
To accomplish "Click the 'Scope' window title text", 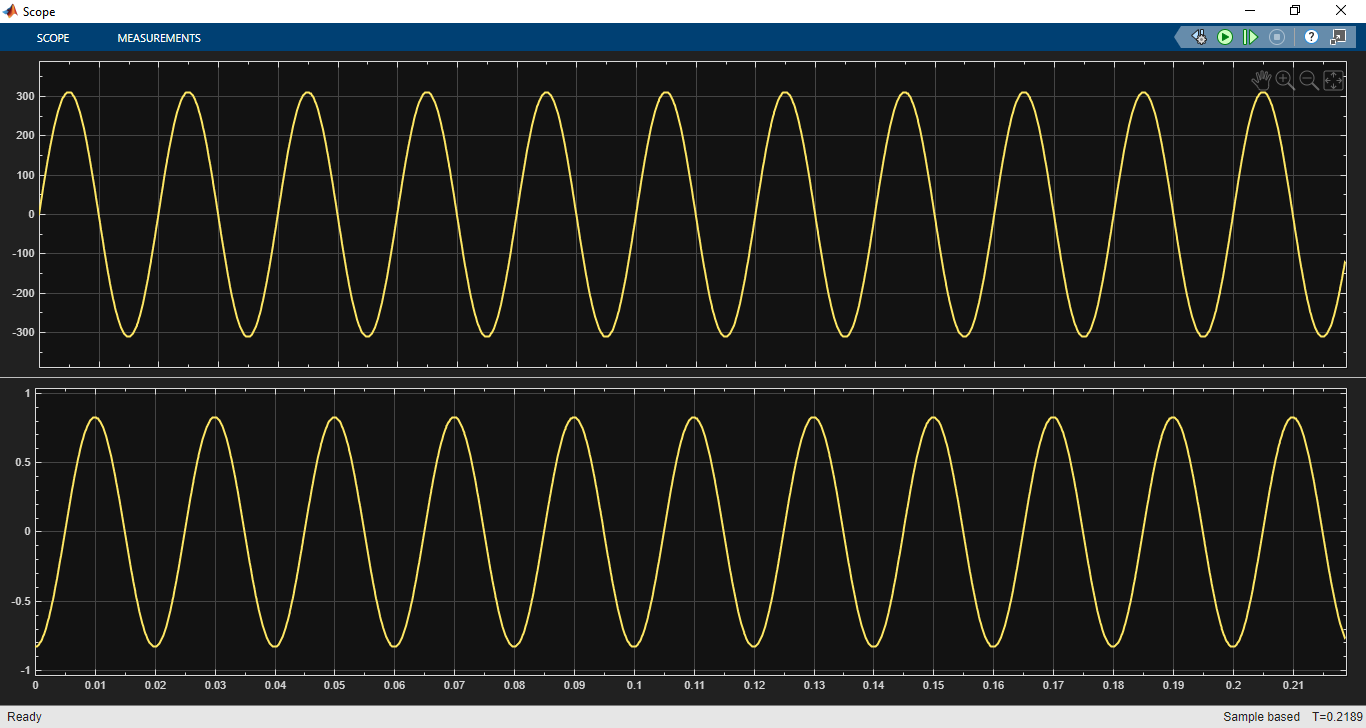I will 39,12.
